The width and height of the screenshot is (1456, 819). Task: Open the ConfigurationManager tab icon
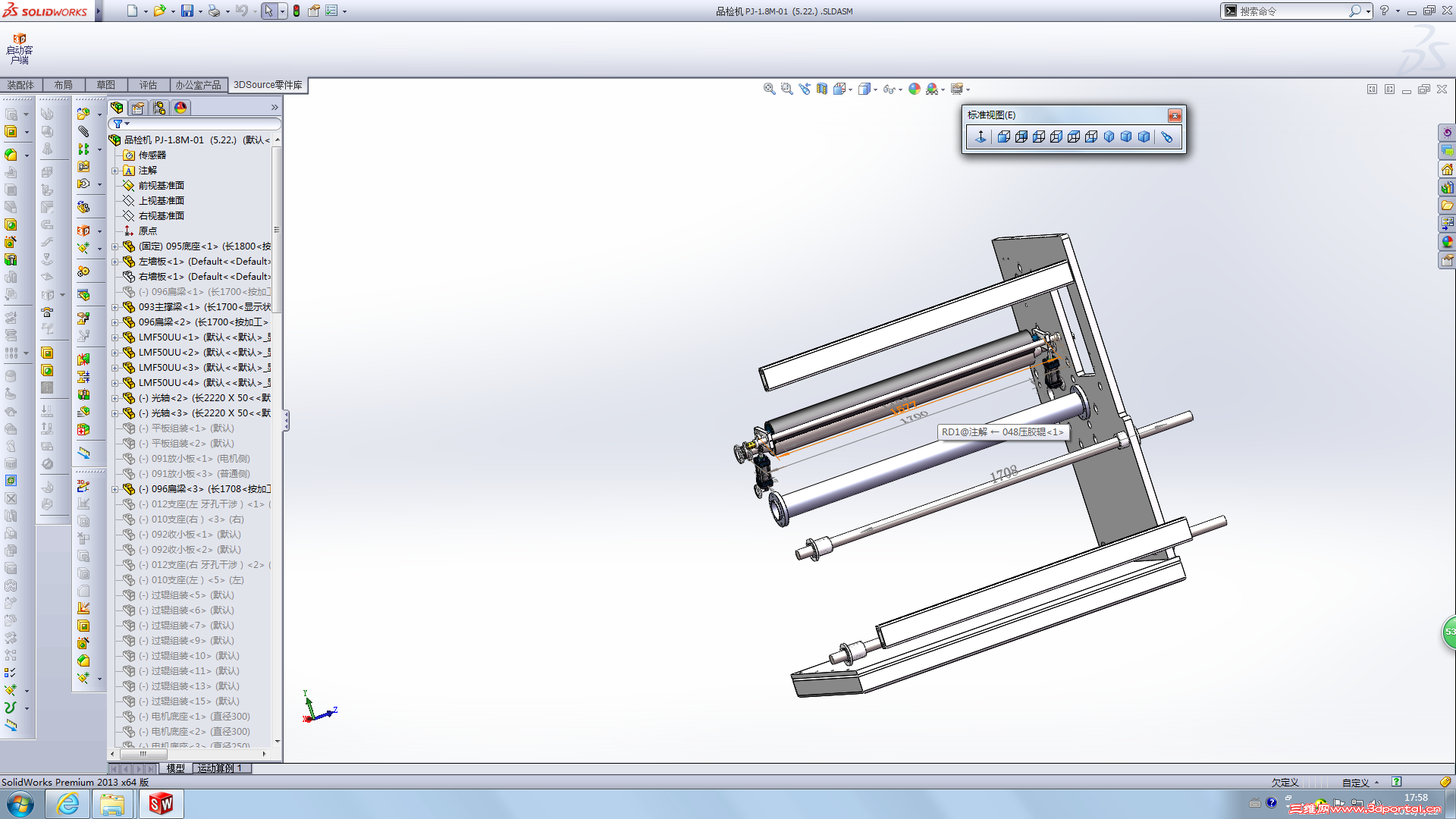158,108
